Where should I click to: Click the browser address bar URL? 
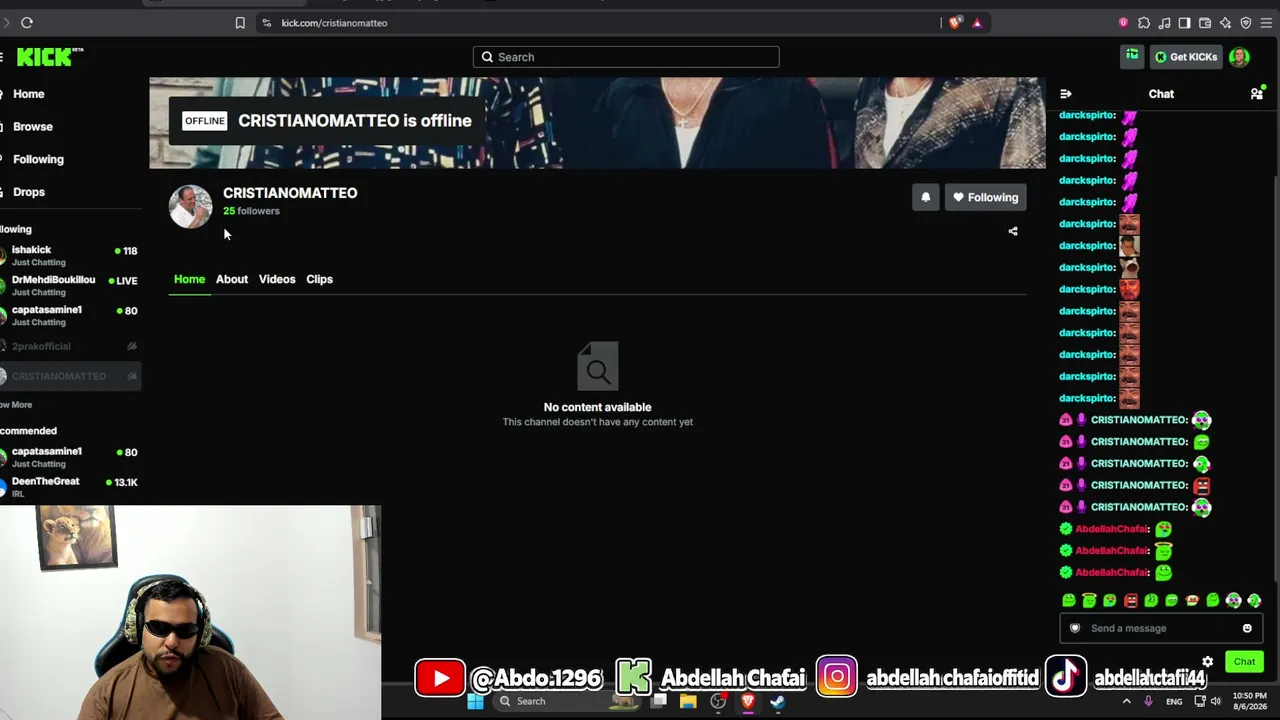tap(334, 23)
